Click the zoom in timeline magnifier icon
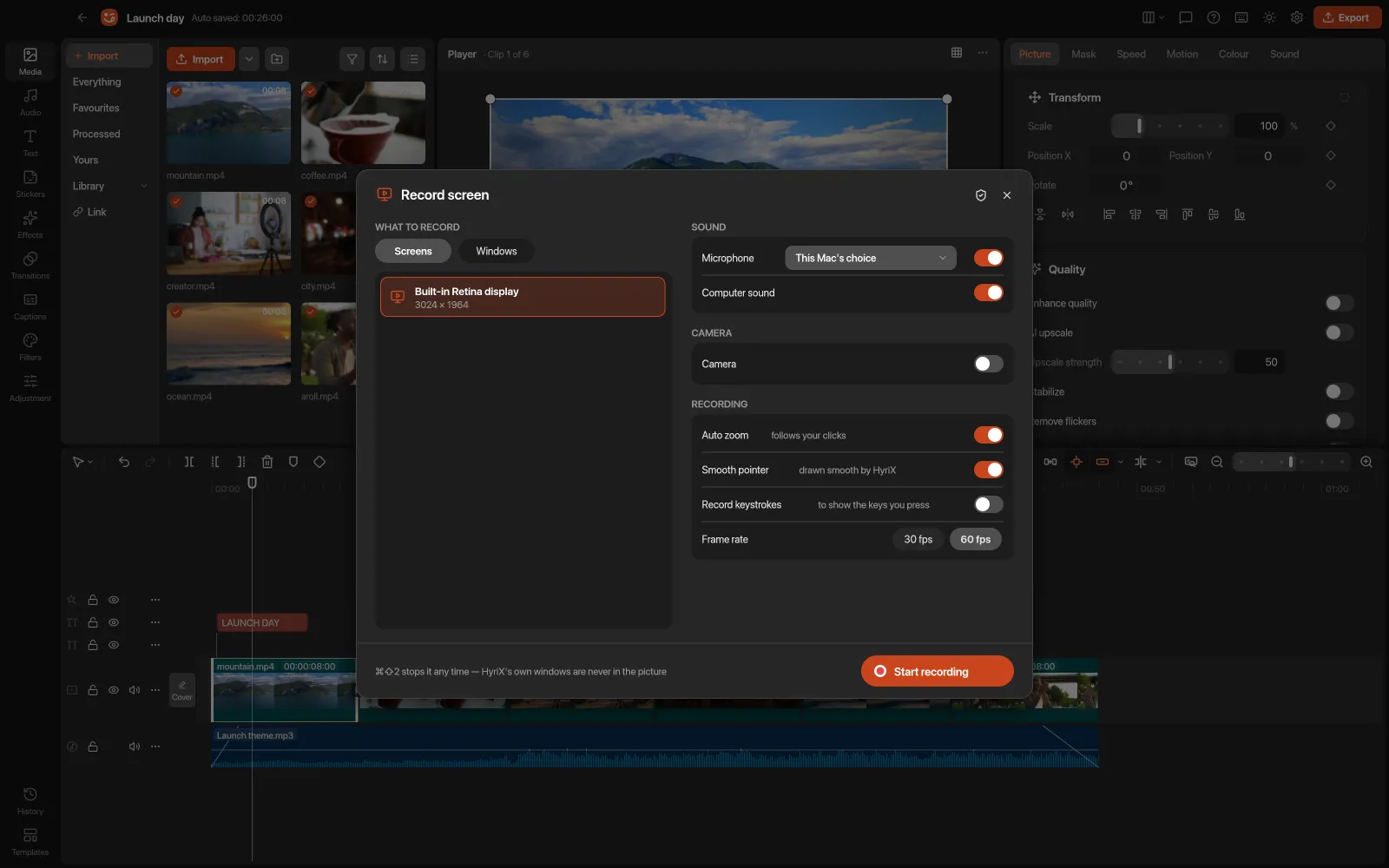 click(x=1366, y=462)
